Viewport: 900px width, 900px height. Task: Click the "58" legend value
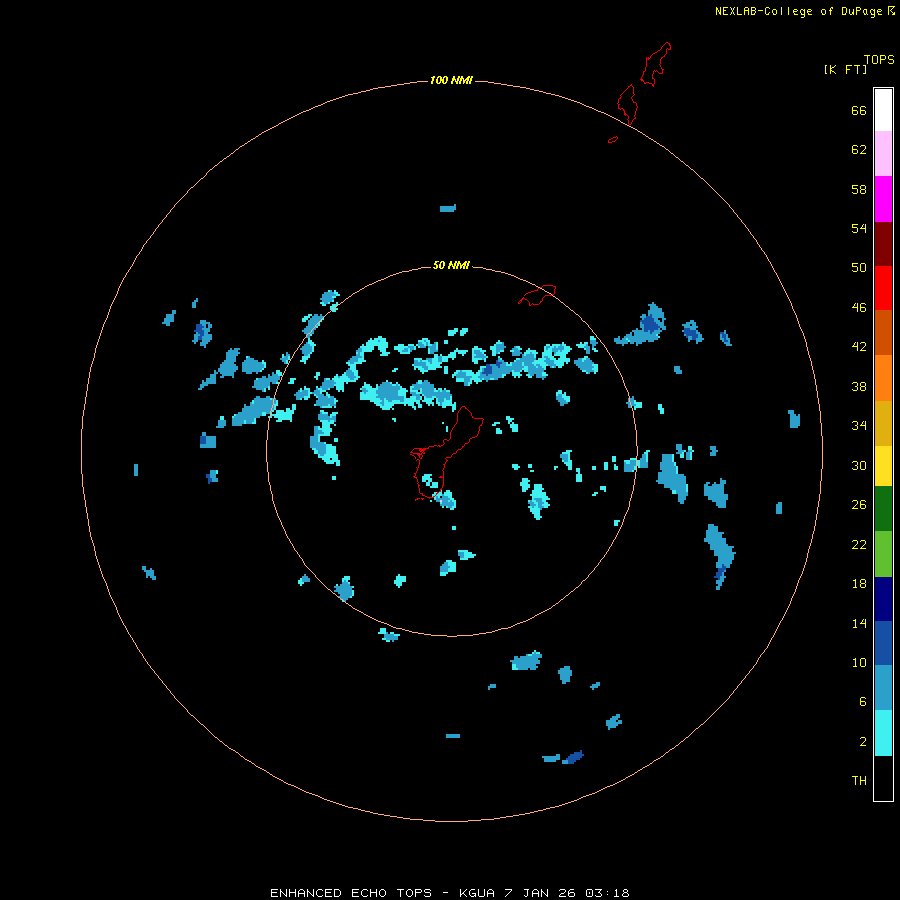click(x=859, y=189)
